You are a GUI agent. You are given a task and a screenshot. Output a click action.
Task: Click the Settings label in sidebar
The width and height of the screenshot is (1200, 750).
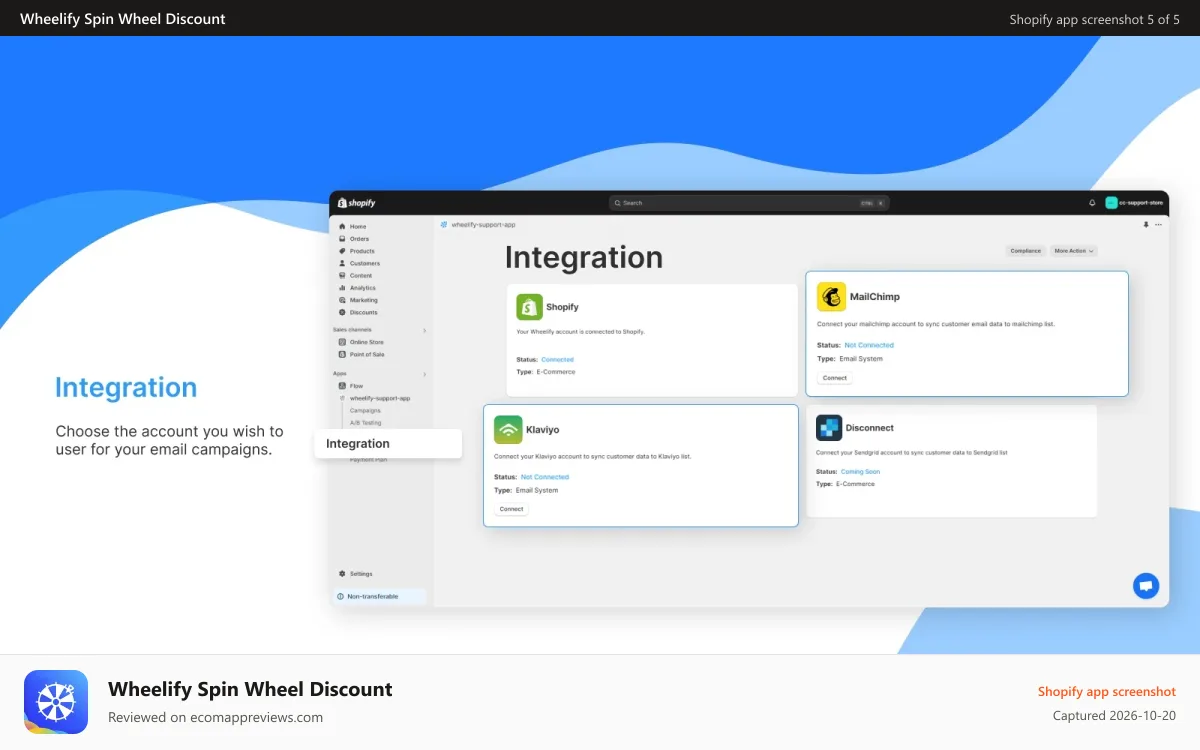click(x=361, y=574)
